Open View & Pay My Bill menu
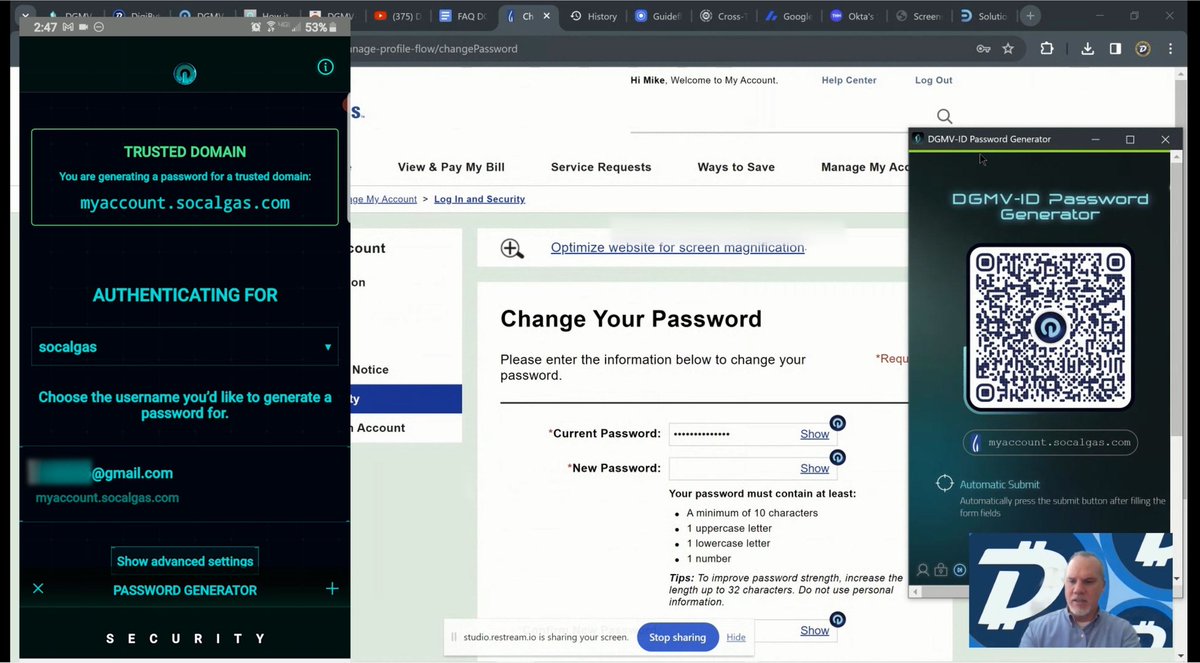 click(451, 167)
